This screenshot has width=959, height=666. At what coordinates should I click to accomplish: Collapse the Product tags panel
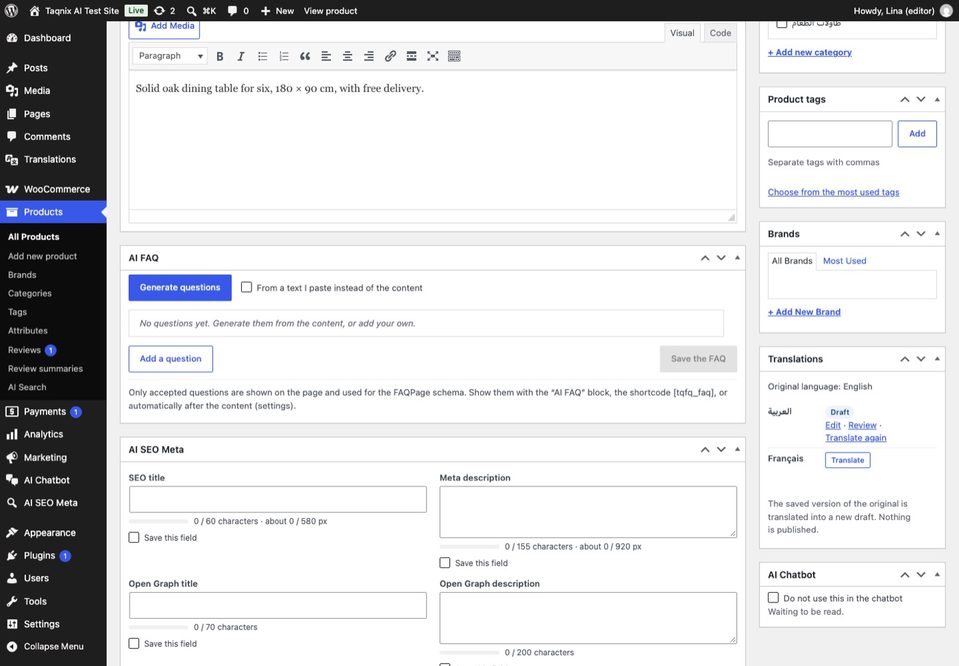[x=937, y=99]
